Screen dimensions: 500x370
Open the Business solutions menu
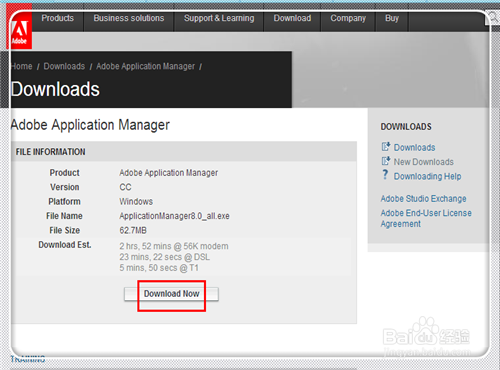point(129,18)
